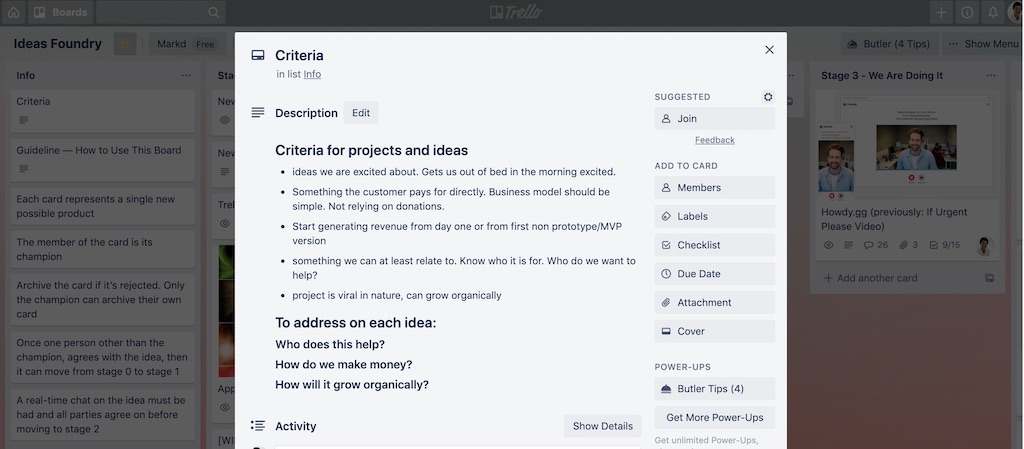Open the Trello home icon

pos(13,12)
